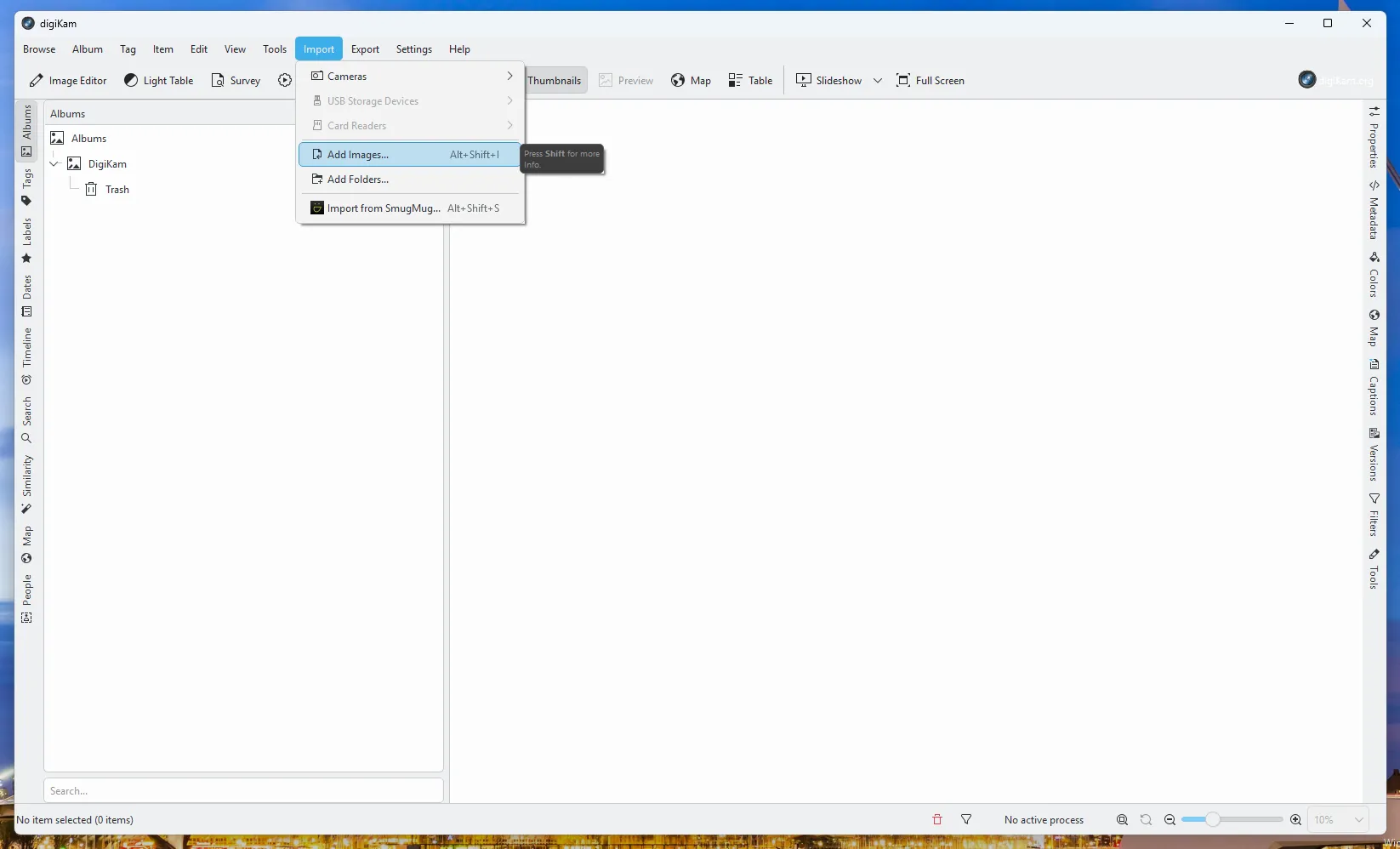The width and height of the screenshot is (1400, 849).
Task: Open the Map left sidebar tab
Action: [x=26, y=545]
